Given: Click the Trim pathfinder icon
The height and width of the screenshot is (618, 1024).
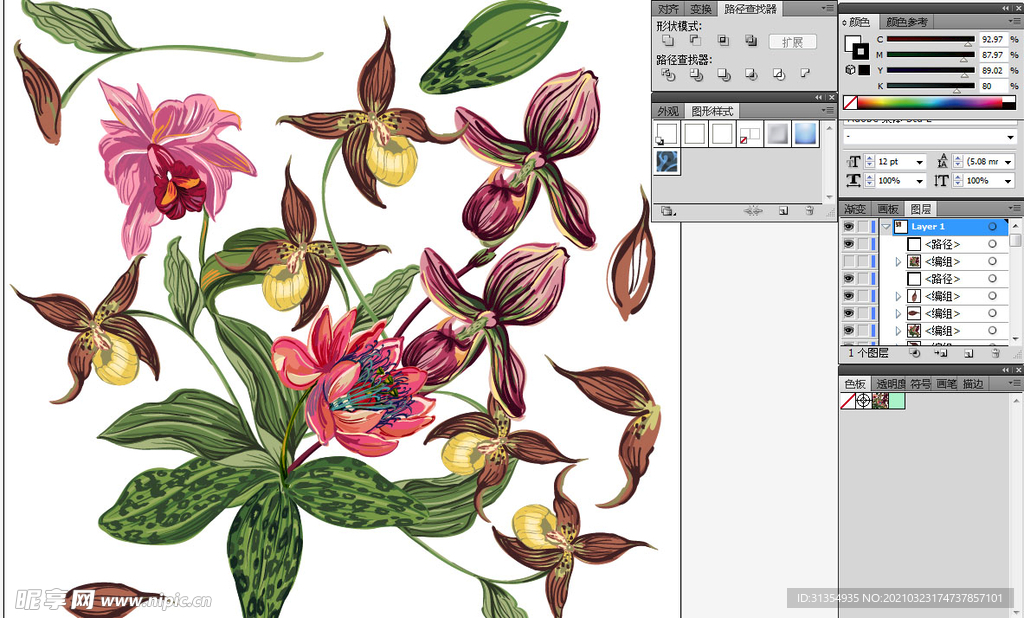Looking at the screenshot, I should tap(696, 74).
